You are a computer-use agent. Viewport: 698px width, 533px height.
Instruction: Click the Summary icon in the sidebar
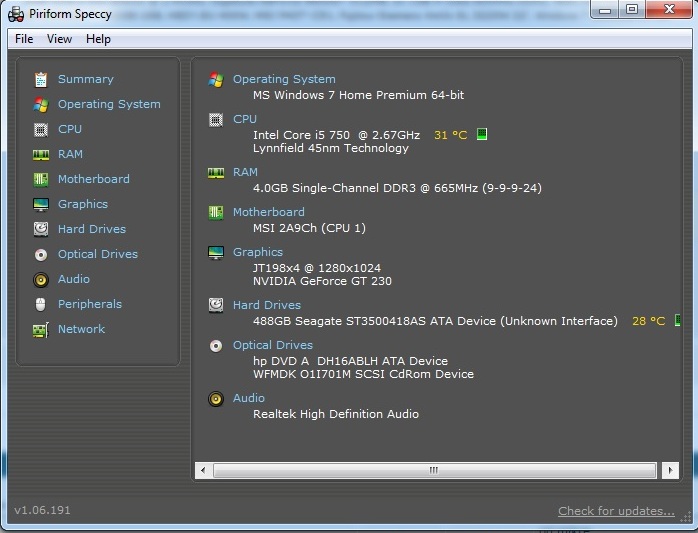click(40, 79)
